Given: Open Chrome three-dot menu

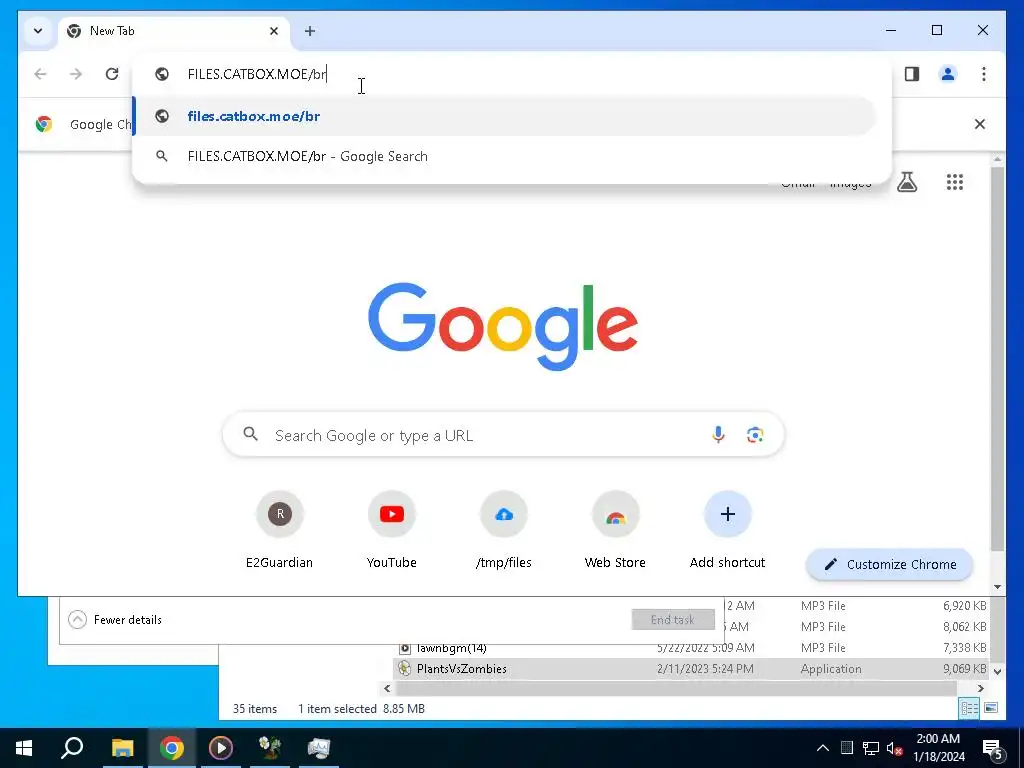Looking at the screenshot, I should [984, 74].
